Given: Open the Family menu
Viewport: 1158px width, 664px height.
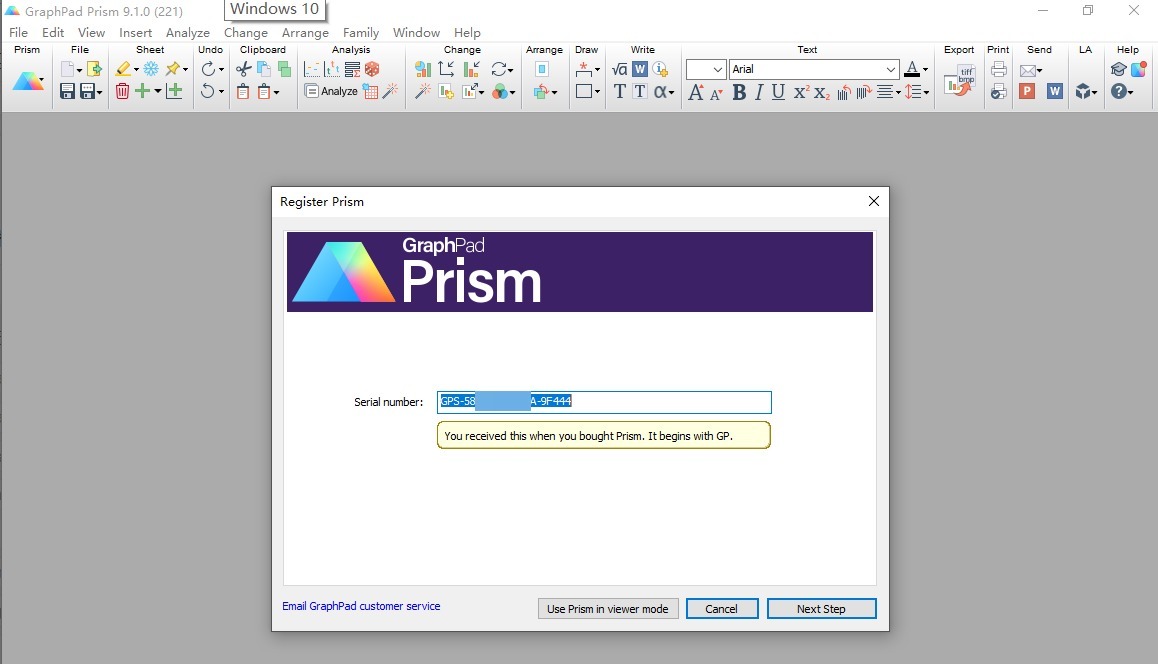Looking at the screenshot, I should pos(360,32).
